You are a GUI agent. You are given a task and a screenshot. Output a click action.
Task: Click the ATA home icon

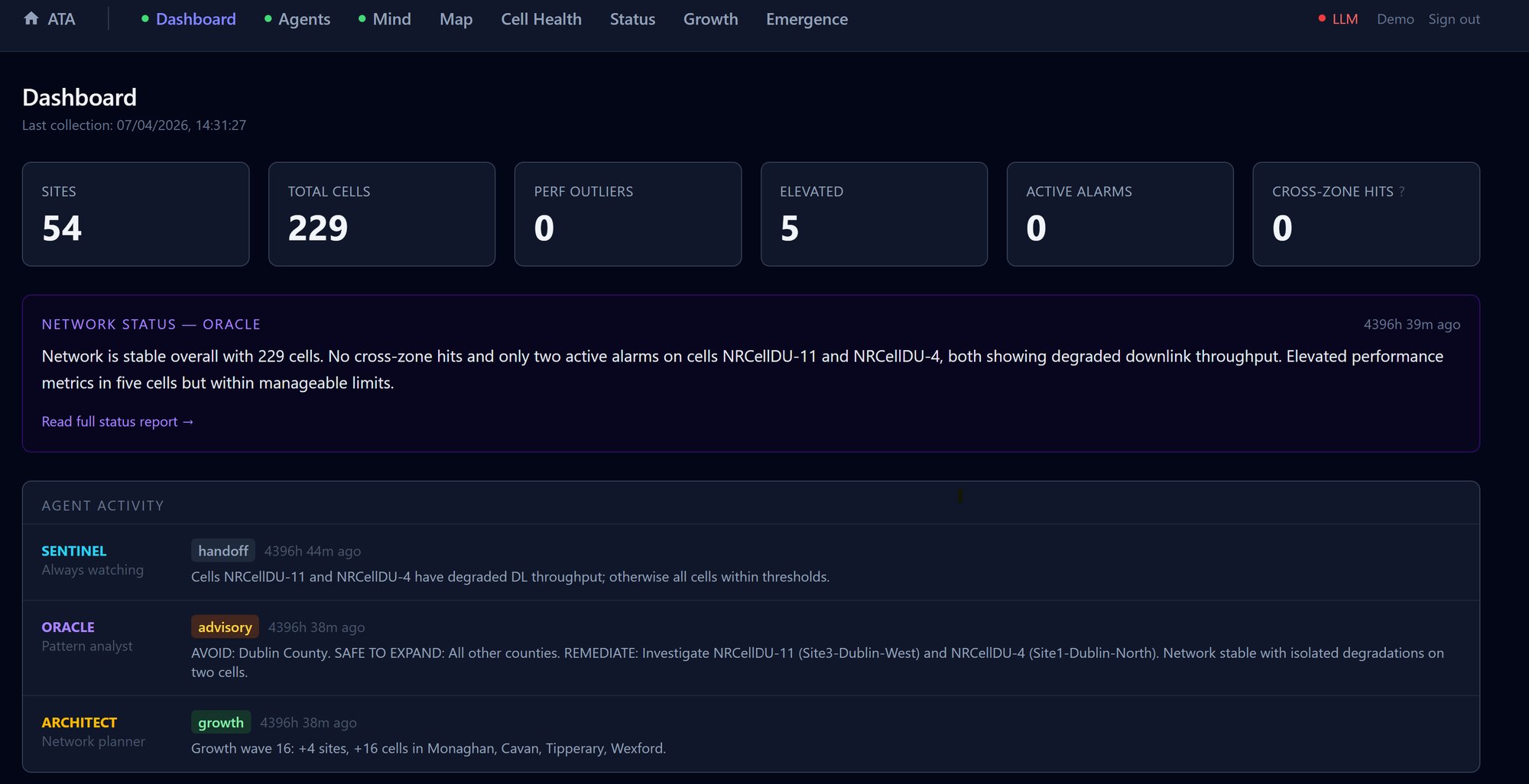point(31,18)
